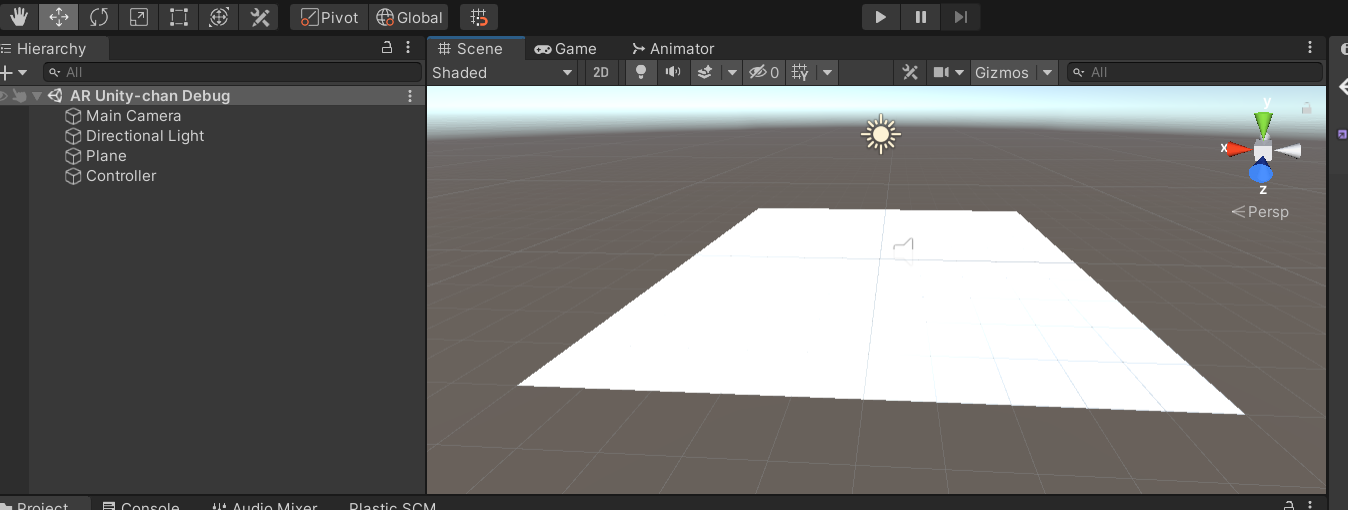Image resolution: width=1348 pixels, height=510 pixels.
Task: Select the Transform tool
Action: click(x=219, y=17)
